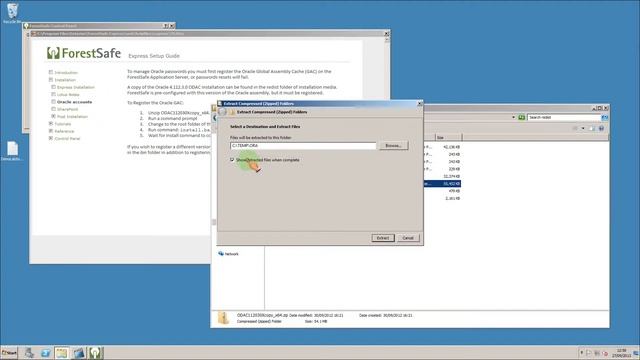Screen dimensions: 640x360
Task: Open Server Manager from the taskbar
Action: click(29, 353)
